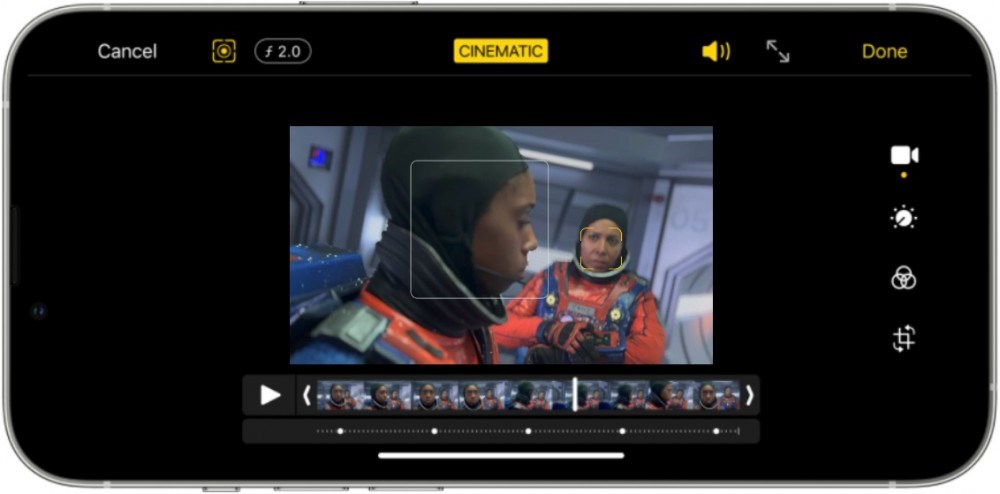The image size is (1000, 494).
Task: Open the crop and rotate tool
Action: [x=904, y=338]
